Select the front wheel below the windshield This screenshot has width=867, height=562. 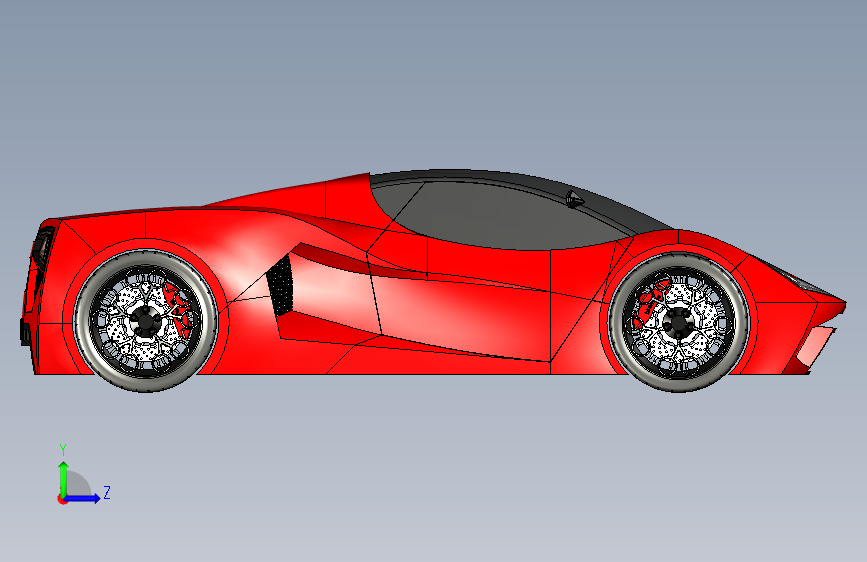pos(678,322)
